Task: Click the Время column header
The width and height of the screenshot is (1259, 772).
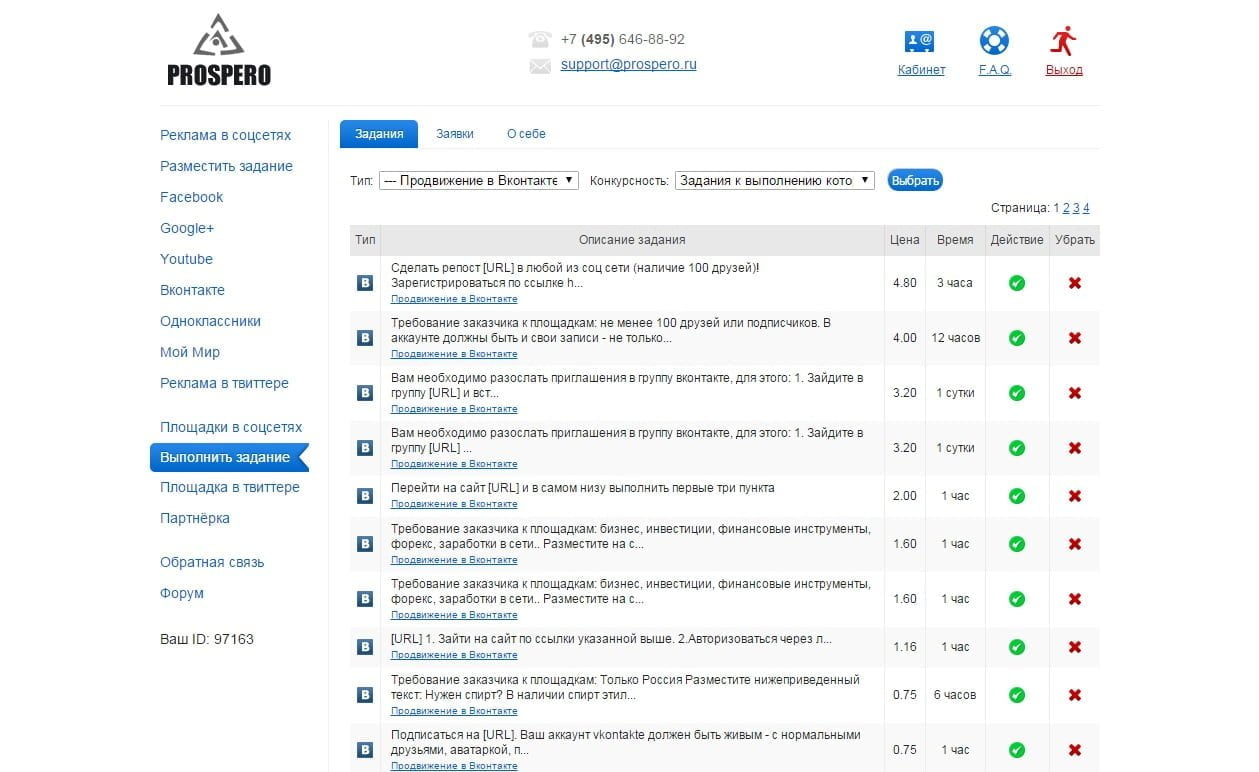Action: (x=955, y=240)
